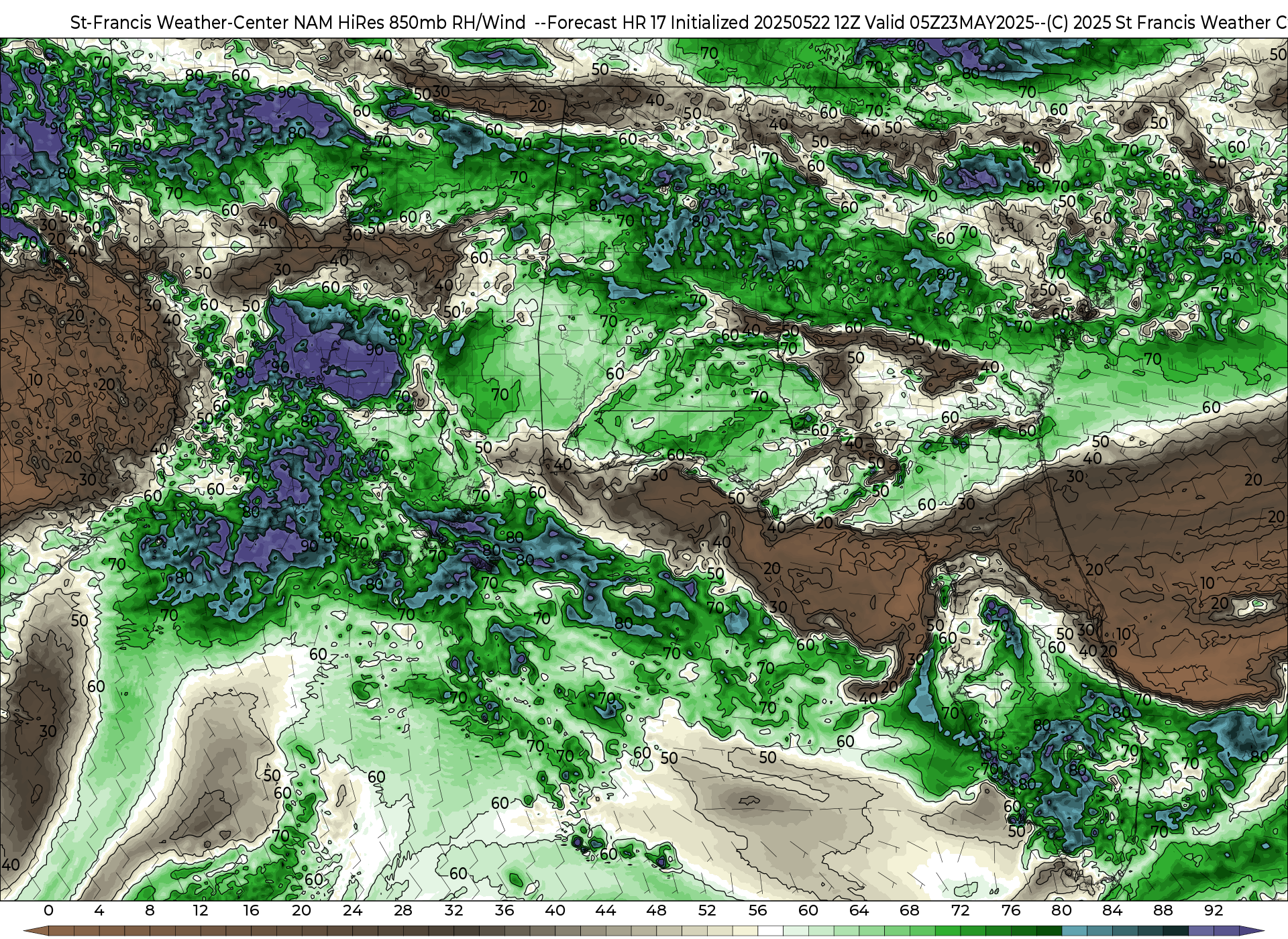Click the '92' label on the color scale

1214,910
